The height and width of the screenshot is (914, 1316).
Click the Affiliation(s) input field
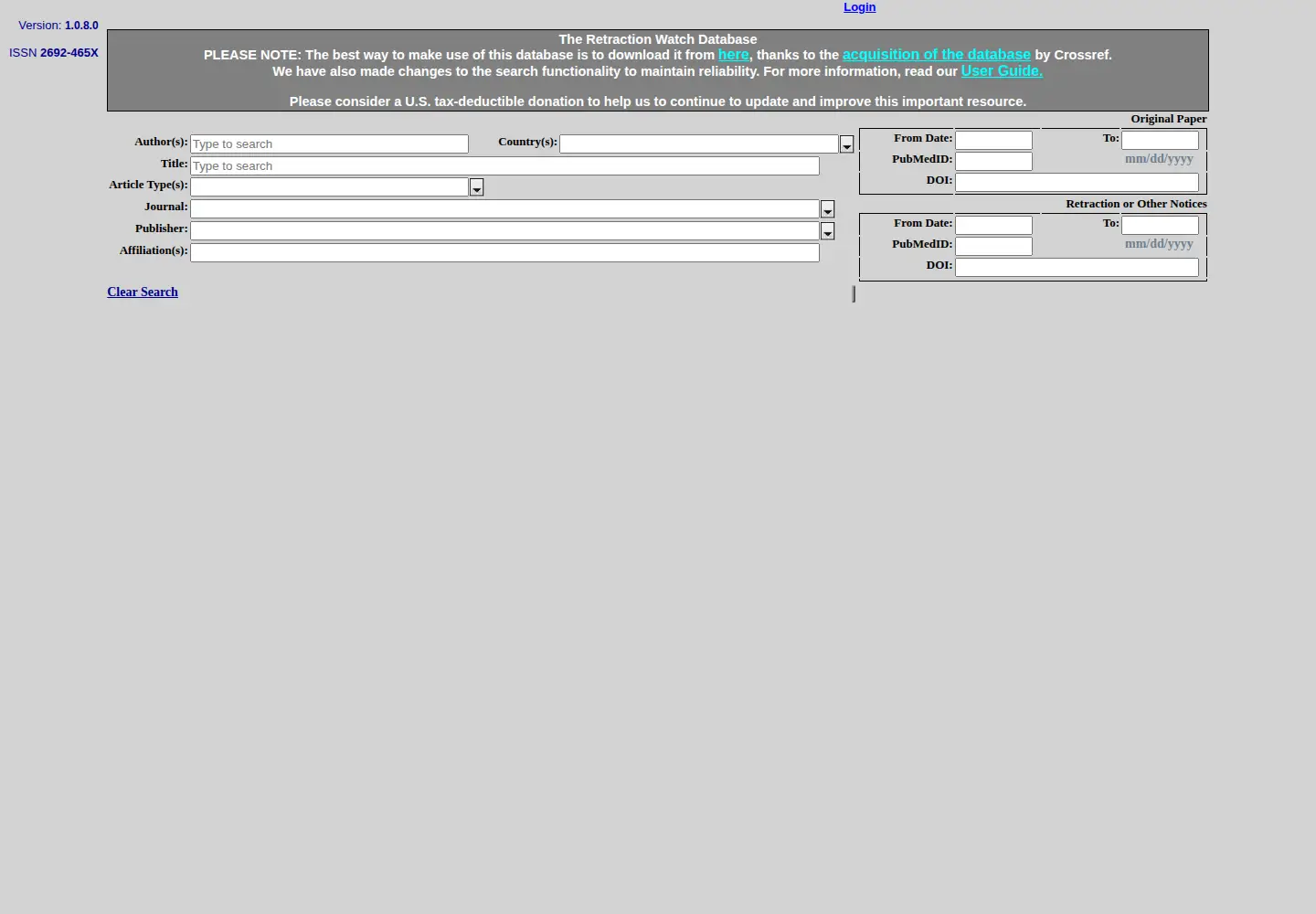point(504,253)
